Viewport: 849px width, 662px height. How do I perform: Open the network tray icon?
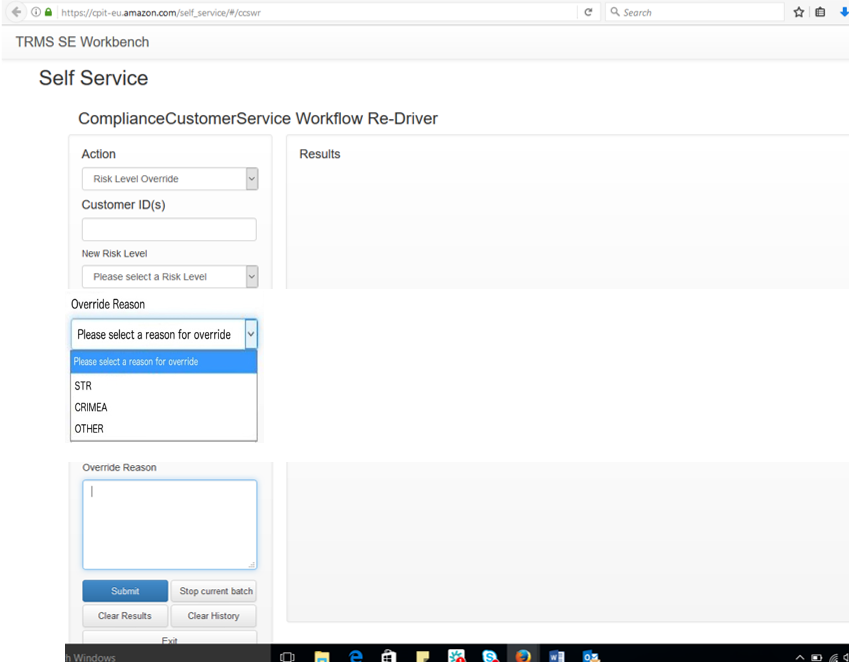pos(833,658)
